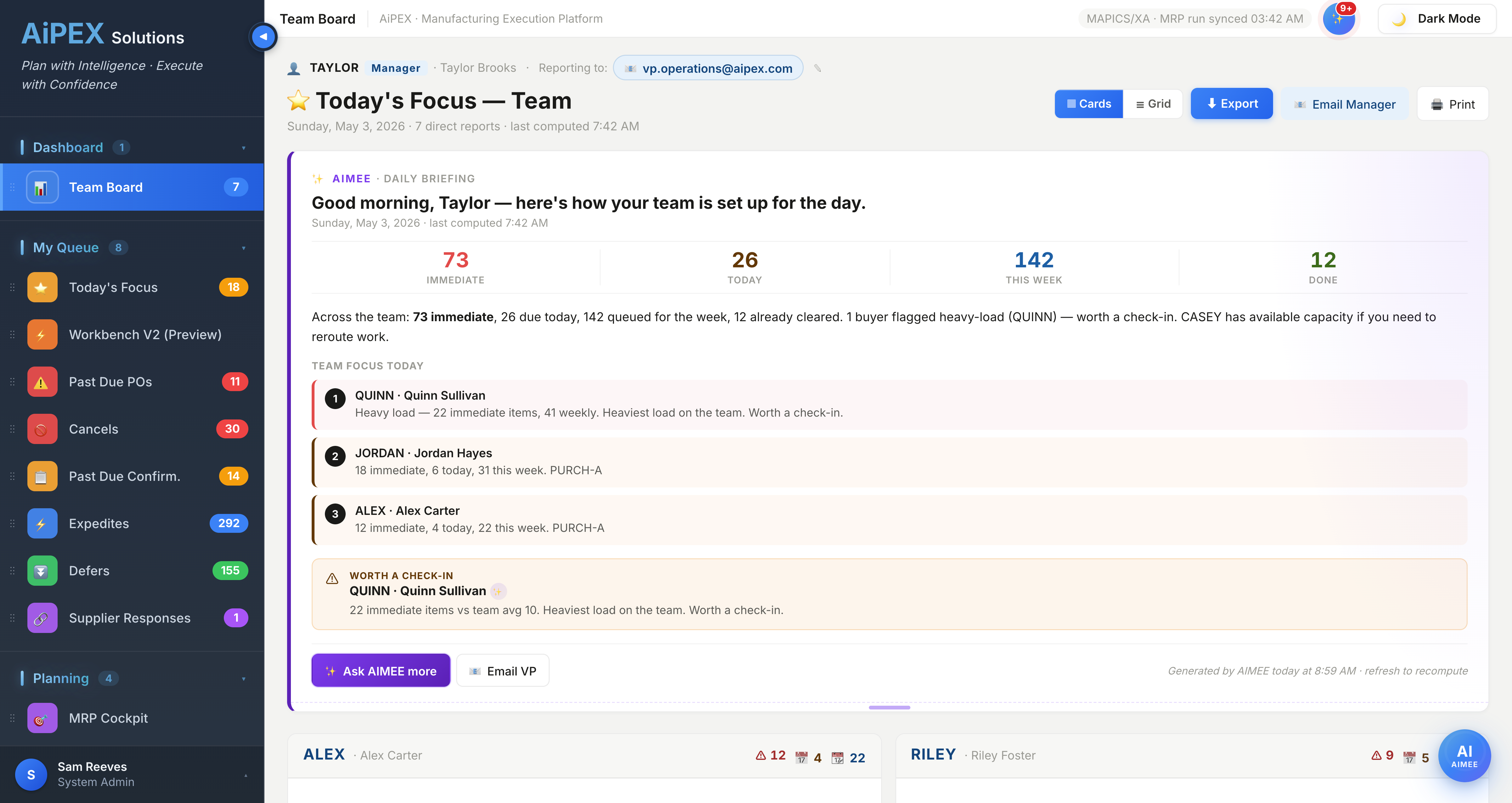Click the Email VP button

click(x=503, y=671)
